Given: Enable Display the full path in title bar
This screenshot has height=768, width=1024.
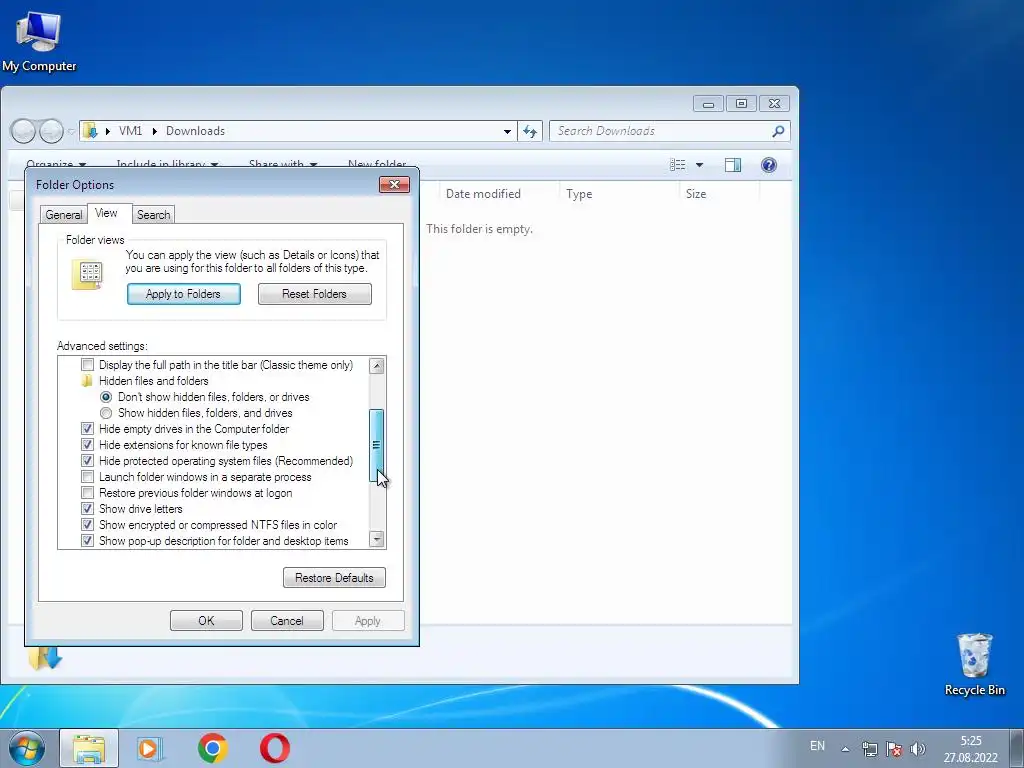Looking at the screenshot, I should pos(88,365).
